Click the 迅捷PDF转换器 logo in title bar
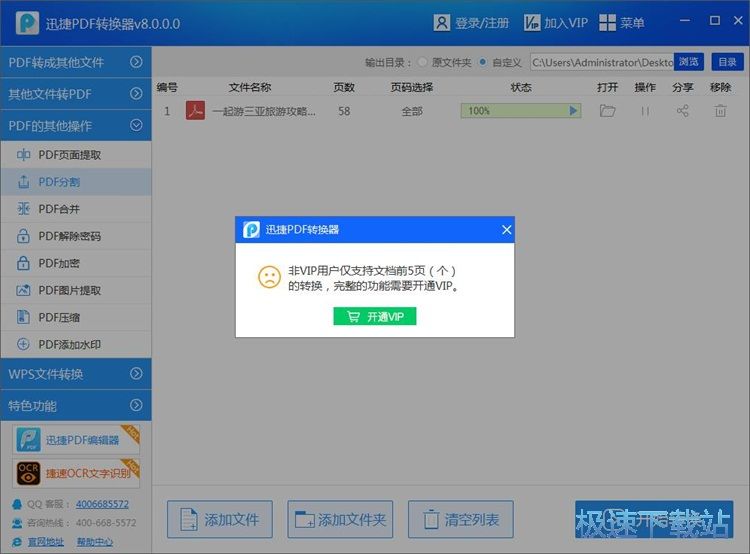The height and width of the screenshot is (554, 750). (27, 22)
